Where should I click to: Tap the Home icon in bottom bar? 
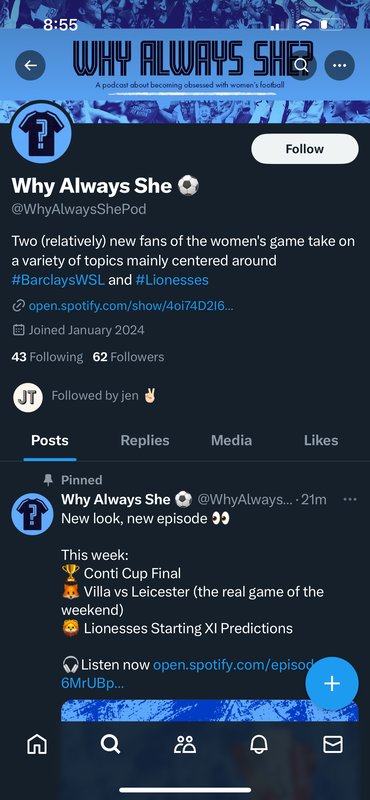click(37, 744)
